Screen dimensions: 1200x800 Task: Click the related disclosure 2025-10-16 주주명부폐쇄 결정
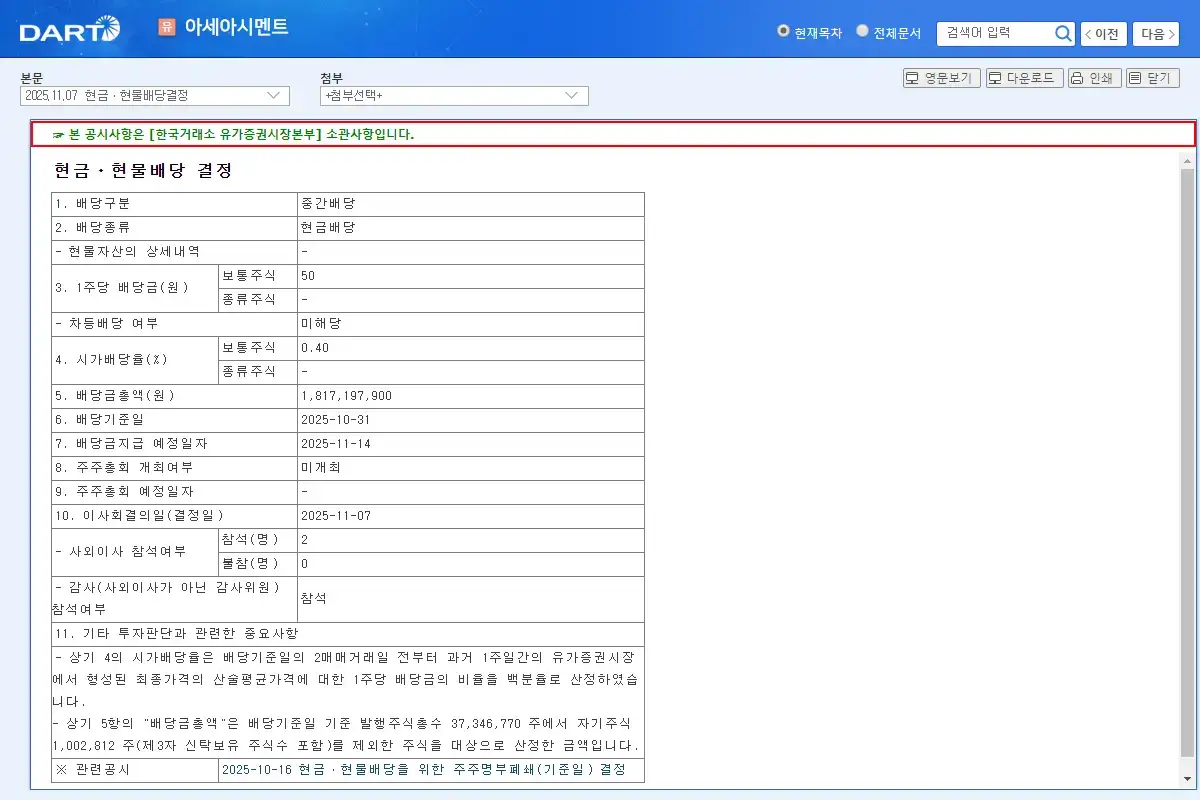[424, 770]
